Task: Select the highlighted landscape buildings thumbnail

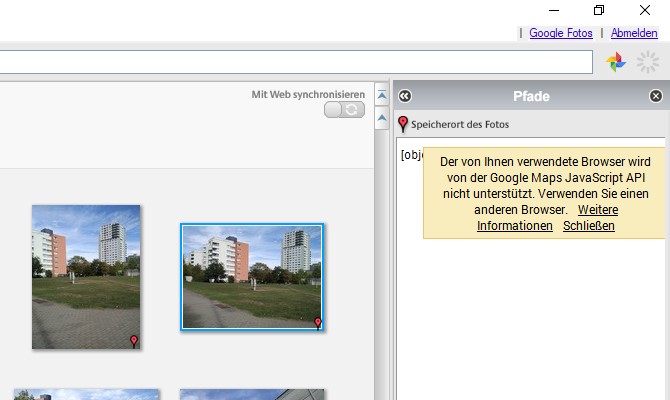Action: [252, 277]
